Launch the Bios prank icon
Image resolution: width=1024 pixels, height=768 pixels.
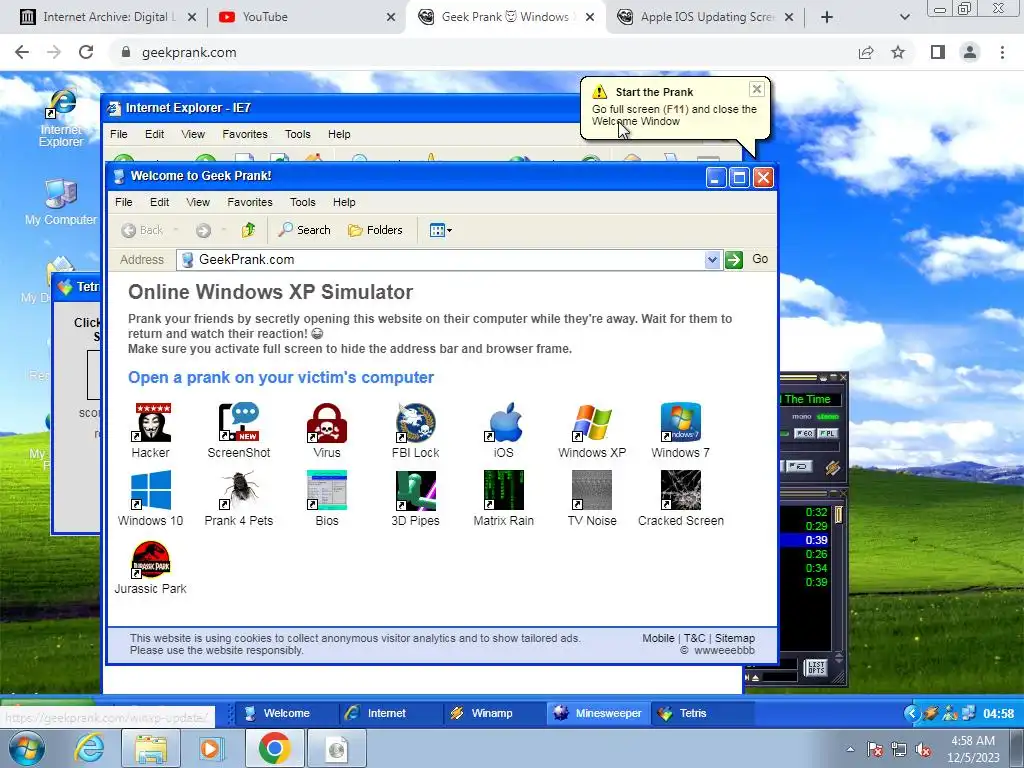[x=327, y=498]
